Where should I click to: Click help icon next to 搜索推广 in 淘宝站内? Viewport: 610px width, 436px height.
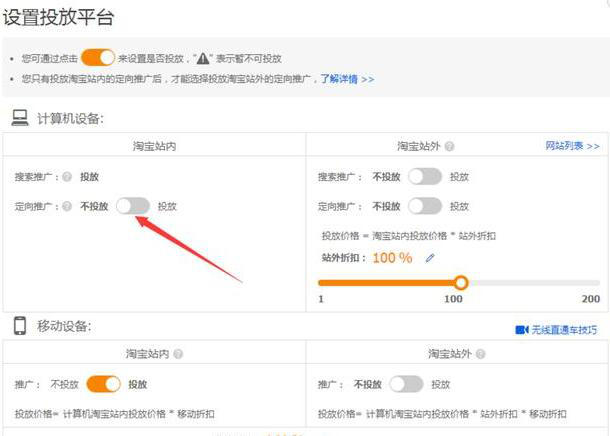(x=67, y=177)
